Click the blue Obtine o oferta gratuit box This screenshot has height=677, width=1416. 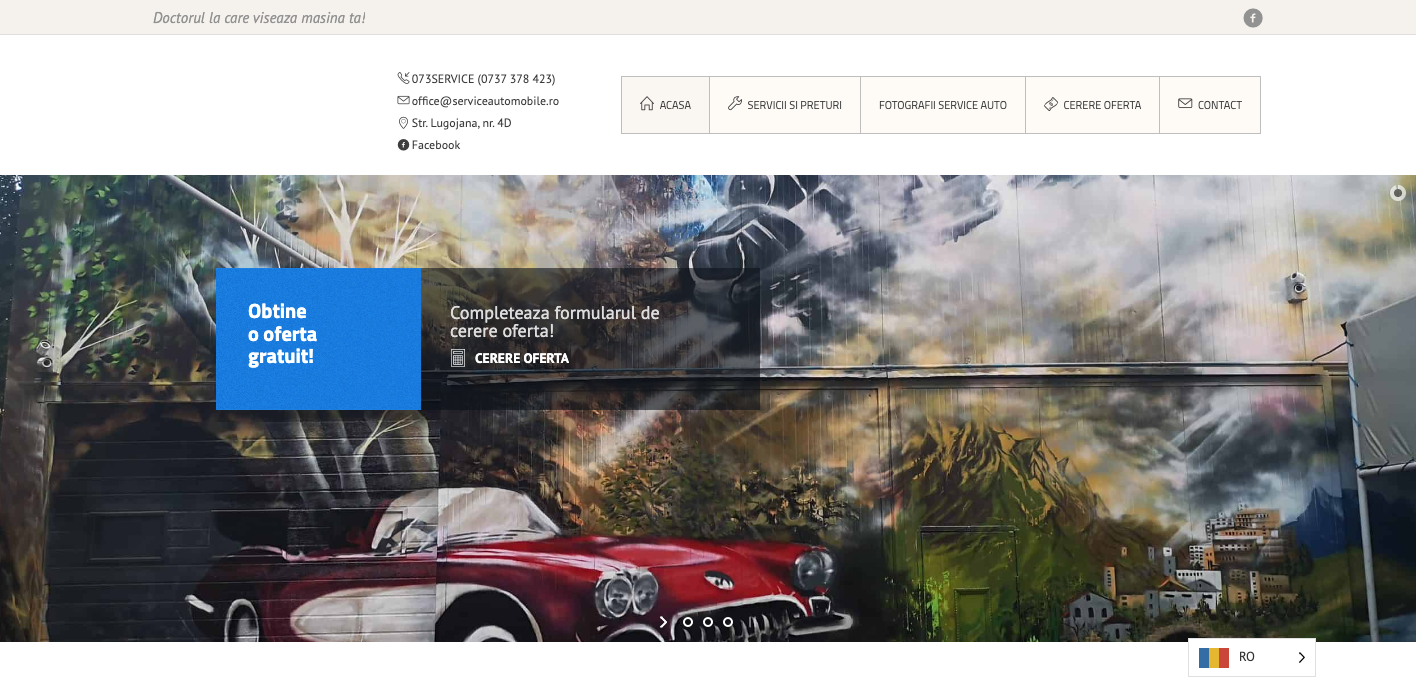tap(318, 338)
